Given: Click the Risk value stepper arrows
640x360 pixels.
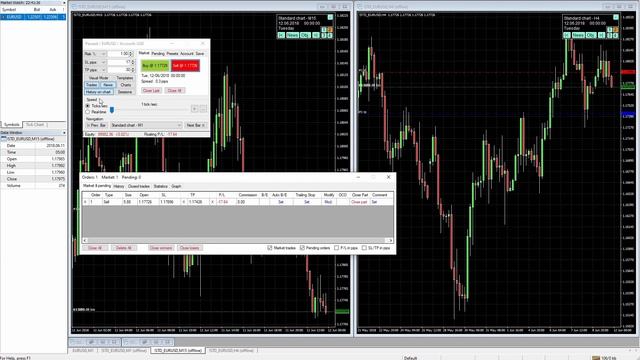Looking at the screenshot, I should click(x=131, y=54).
